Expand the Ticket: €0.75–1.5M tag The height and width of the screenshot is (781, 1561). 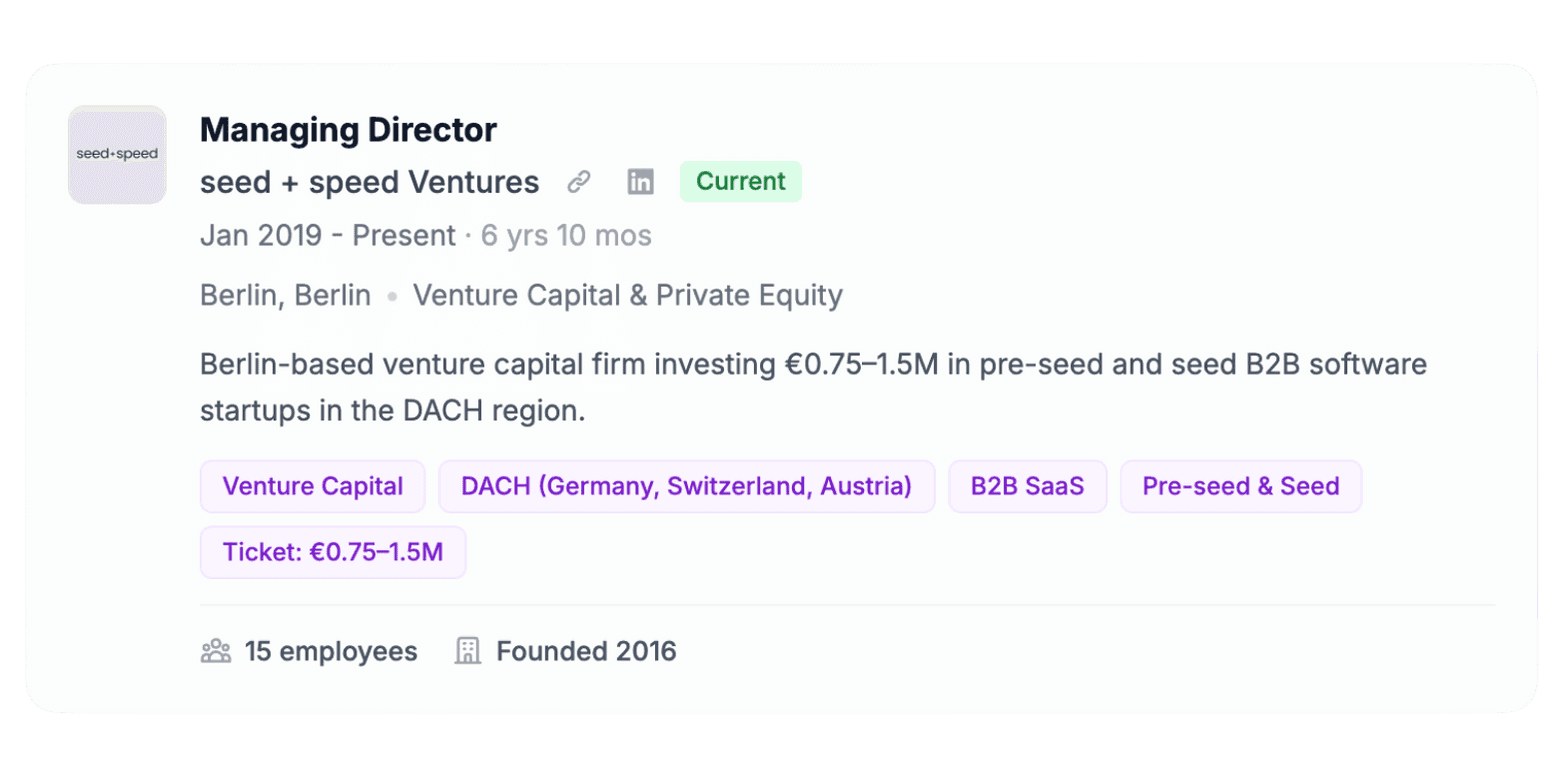pyautogui.click(x=332, y=552)
